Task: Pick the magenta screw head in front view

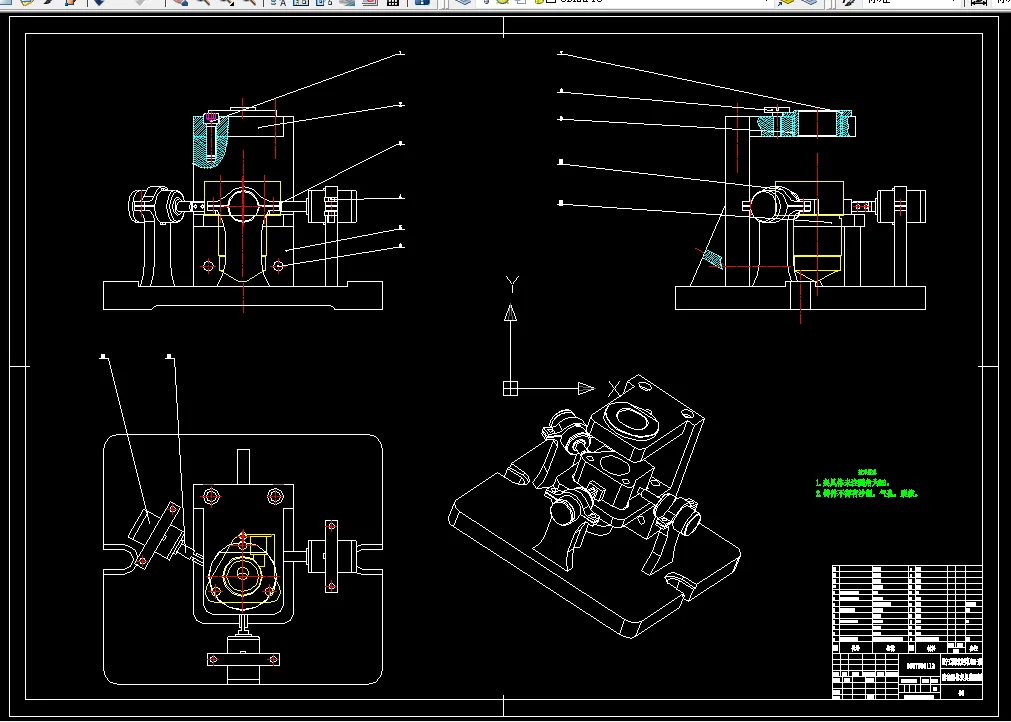Action: [211, 117]
